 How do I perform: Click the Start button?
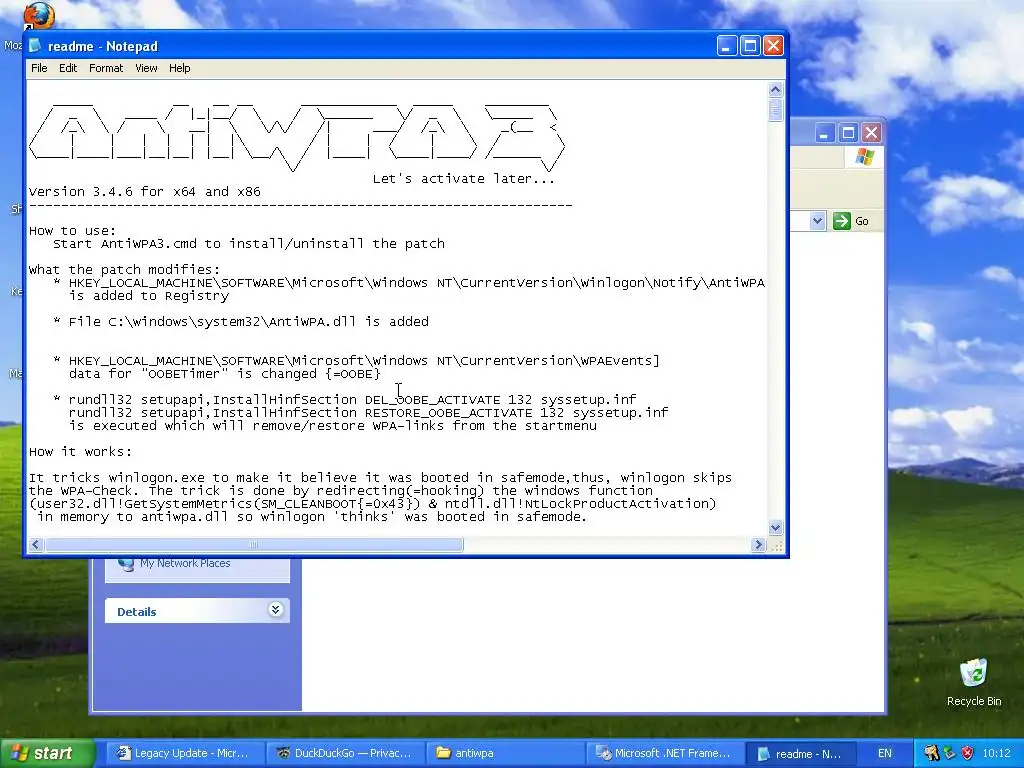click(46, 754)
